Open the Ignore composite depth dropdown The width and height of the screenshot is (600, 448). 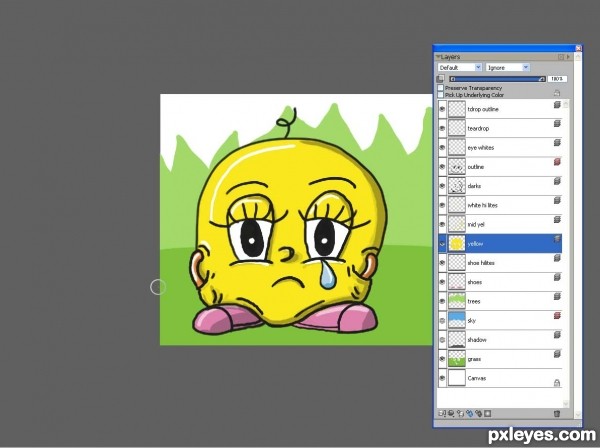508,68
